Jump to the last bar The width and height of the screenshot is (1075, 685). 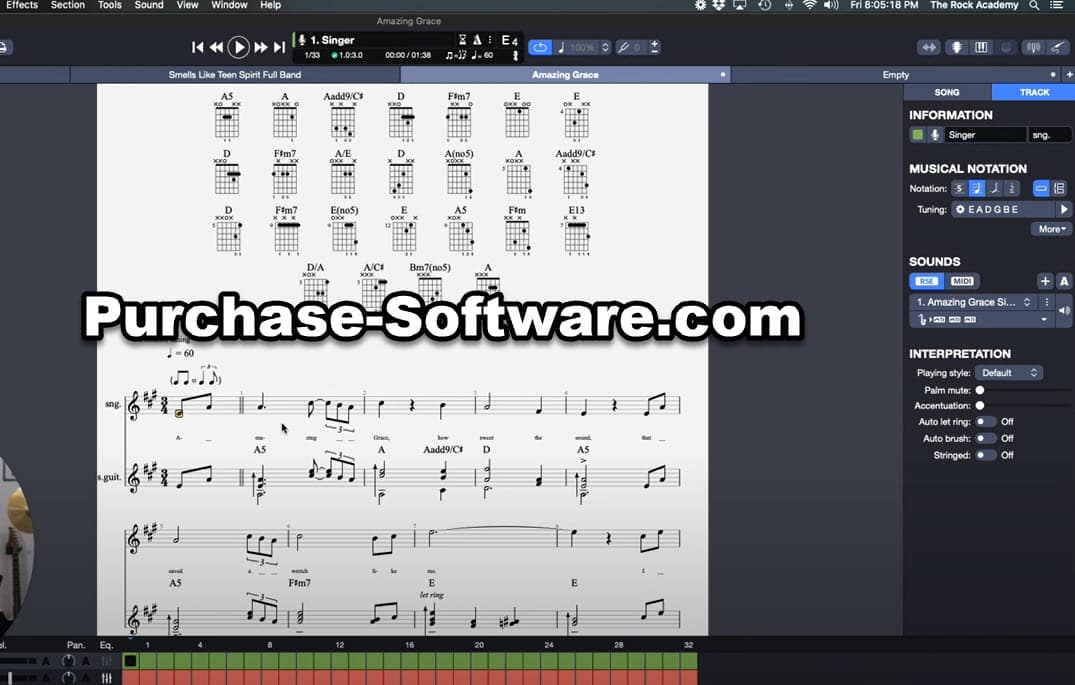tap(279, 47)
